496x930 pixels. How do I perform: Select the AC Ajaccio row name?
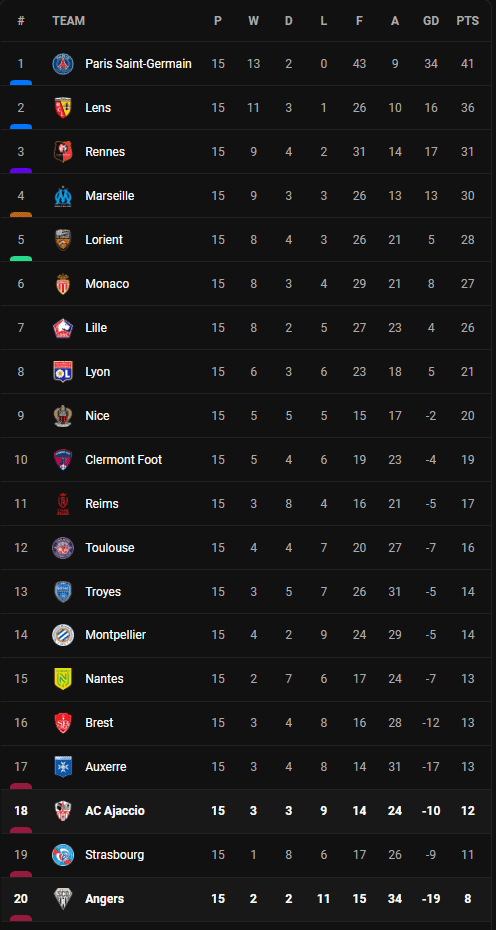115,811
